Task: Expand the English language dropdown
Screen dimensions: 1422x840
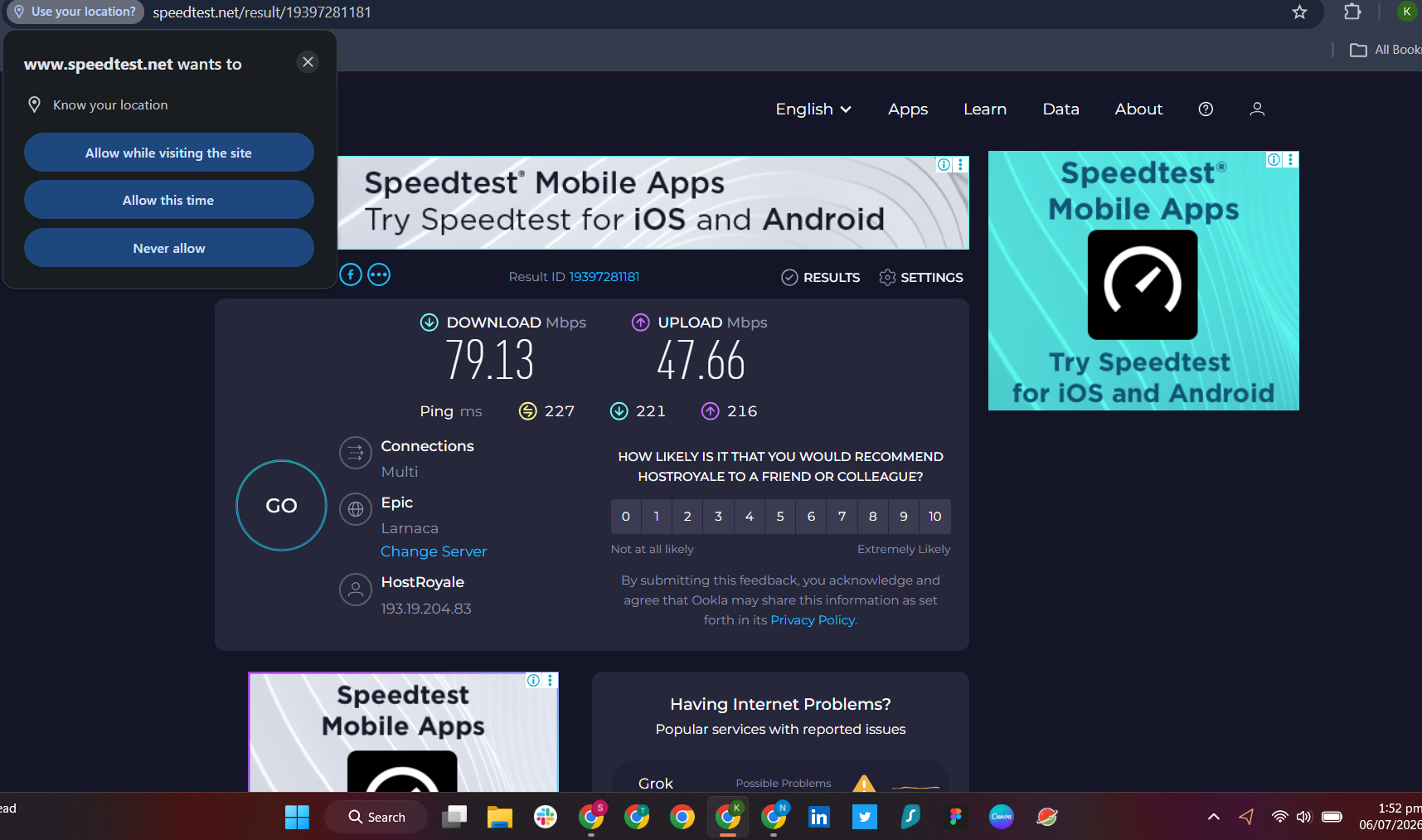Action: pyautogui.click(x=813, y=109)
